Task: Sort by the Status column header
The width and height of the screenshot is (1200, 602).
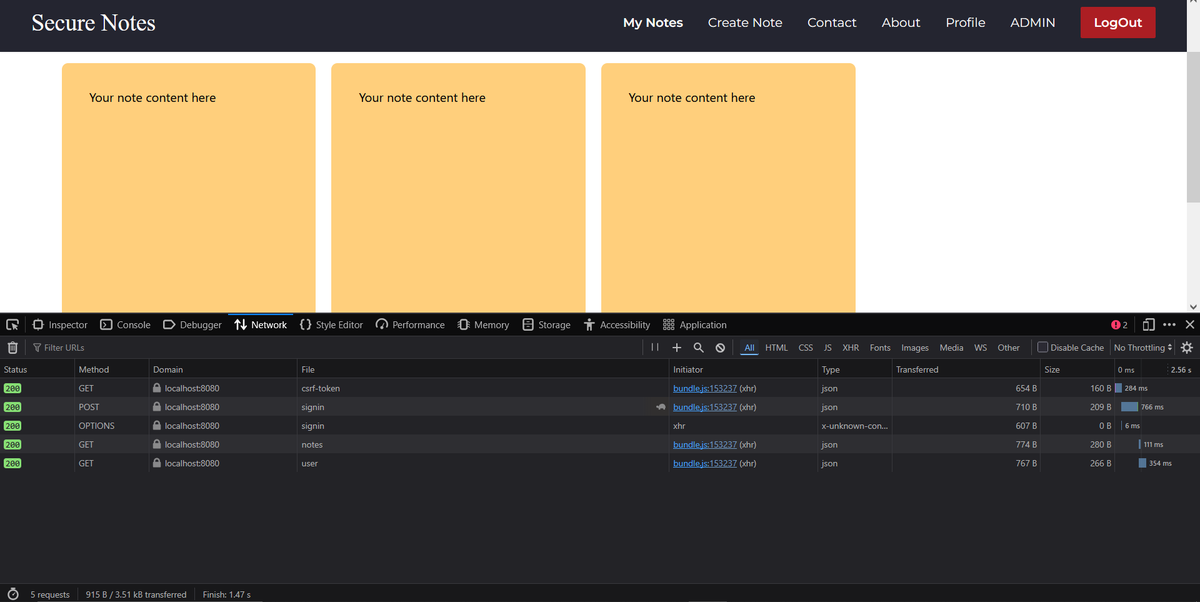Action: [x=37, y=370]
